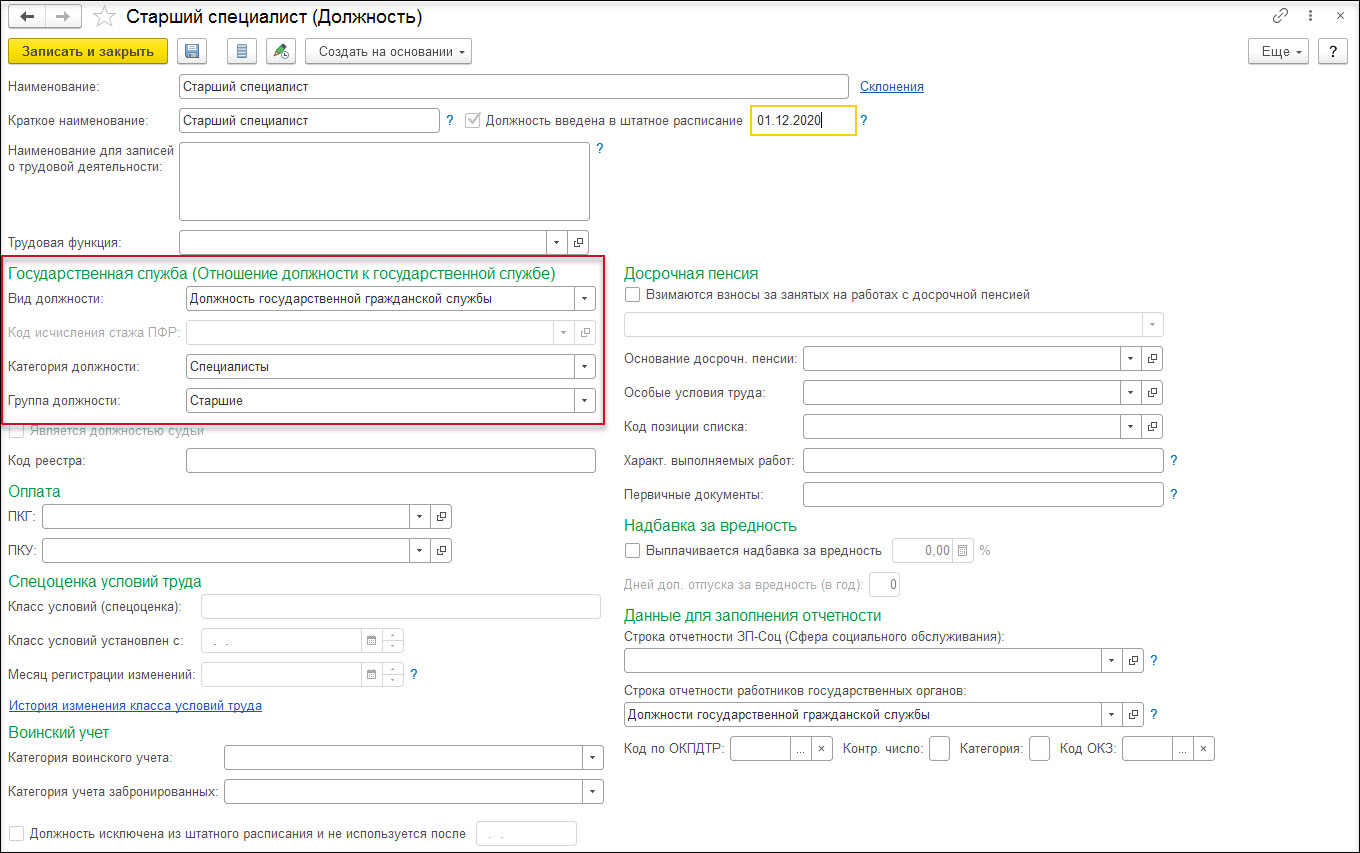Show hint for Первичные документы field
This screenshot has height=853, width=1360.
point(1174,494)
